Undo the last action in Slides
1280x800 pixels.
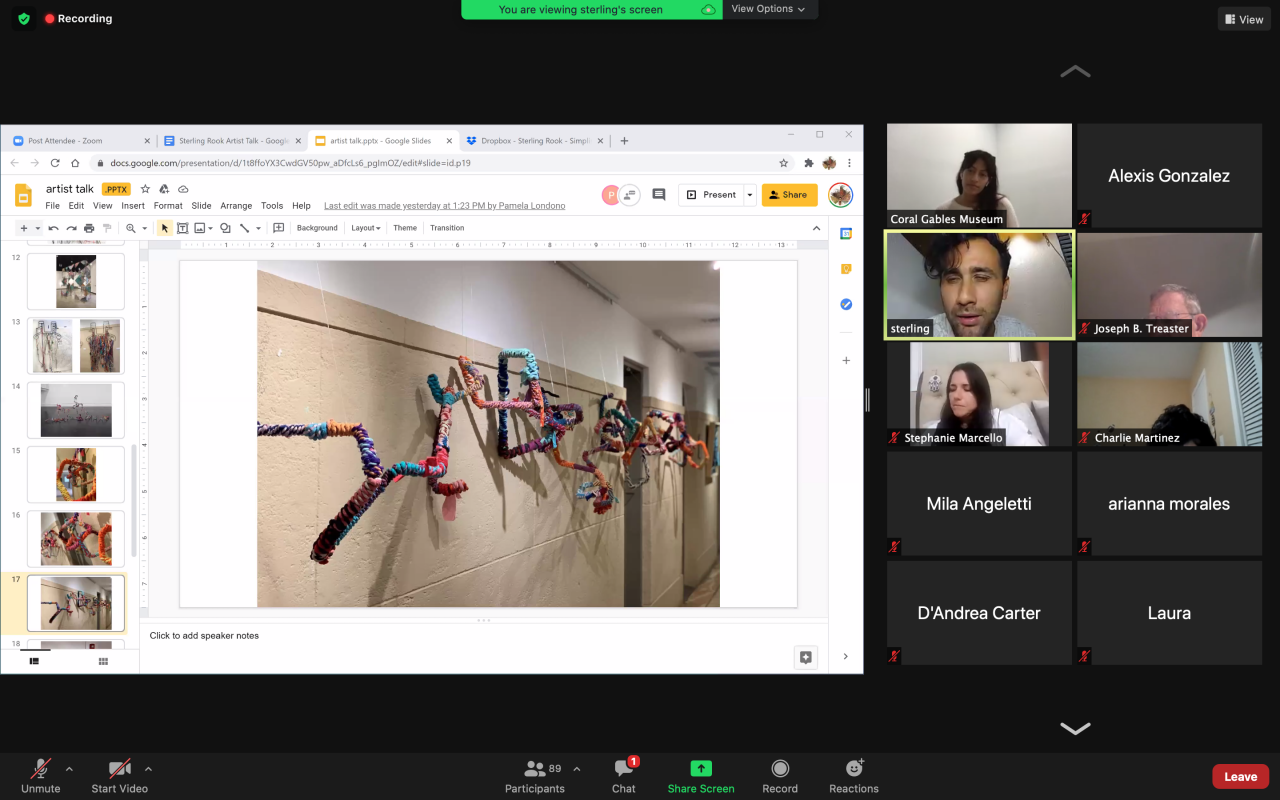pyautogui.click(x=54, y=228)
